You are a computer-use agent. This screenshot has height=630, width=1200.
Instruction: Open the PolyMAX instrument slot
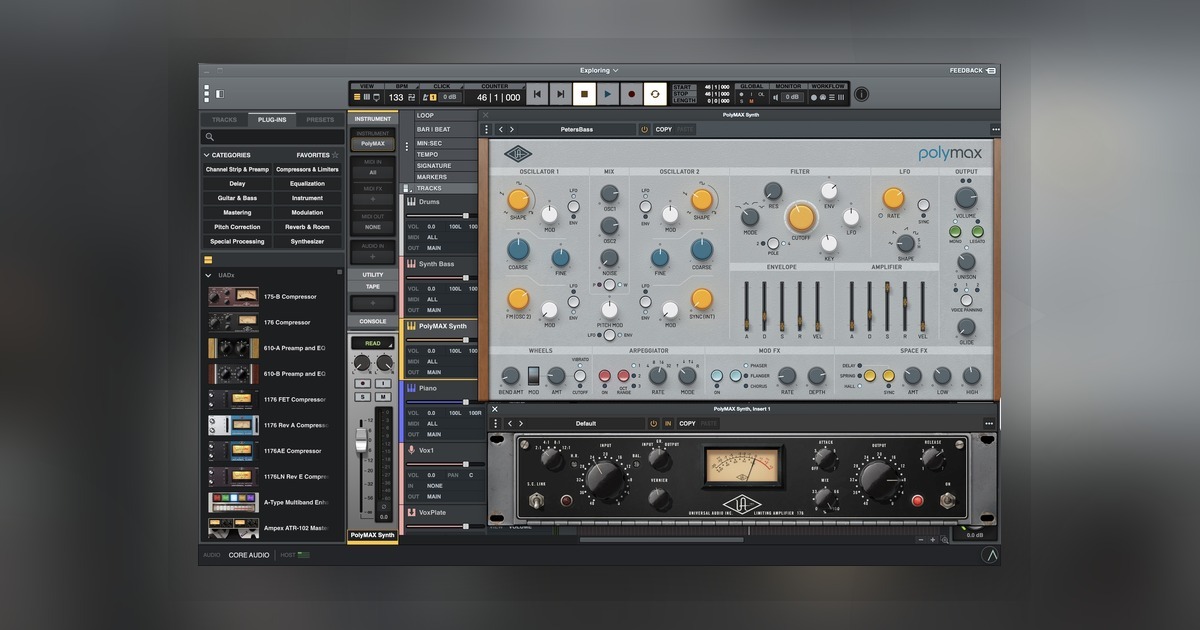tap(372, 144)
